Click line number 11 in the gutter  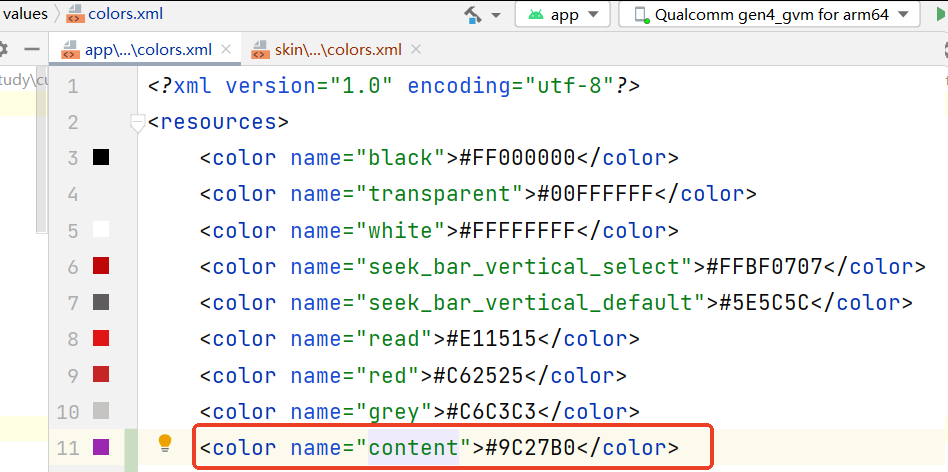click(68, 448)
